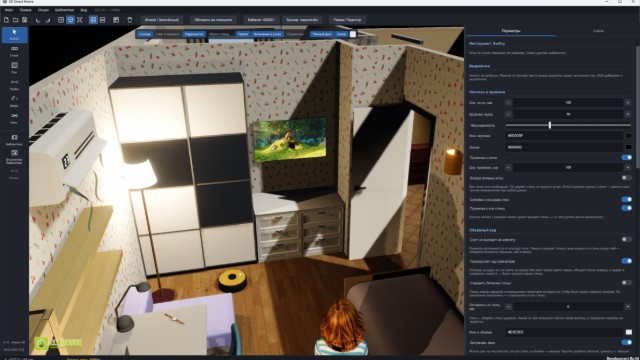Switch to the Параметры tab

coord(511,31)
